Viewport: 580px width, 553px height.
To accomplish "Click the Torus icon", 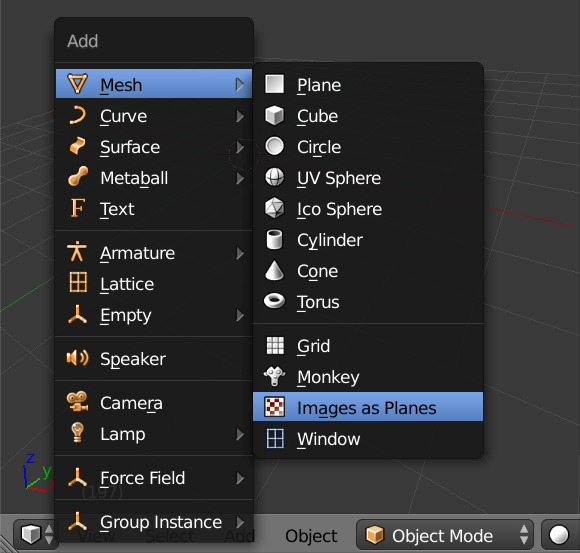I will [274, 301].
